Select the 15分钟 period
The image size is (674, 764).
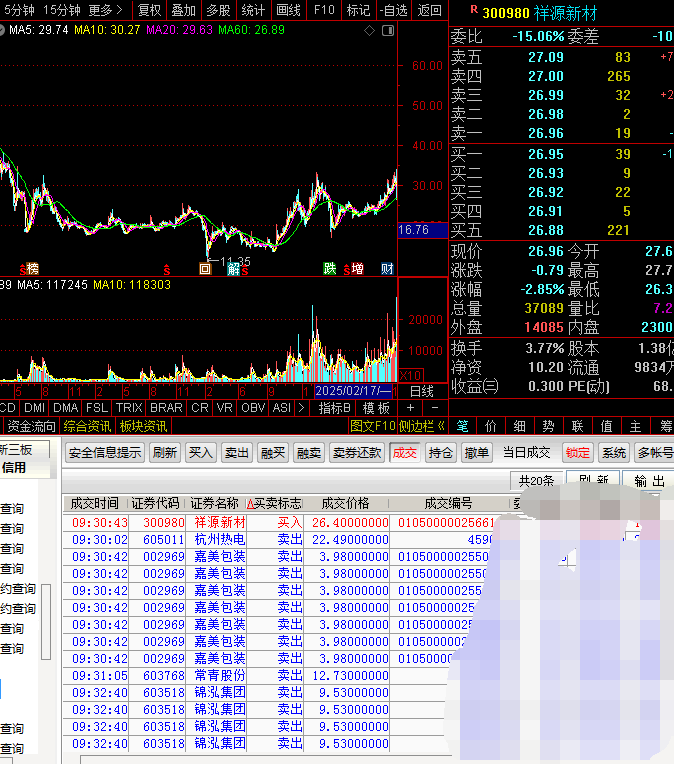pyautogui.click(x=62, y=10)
